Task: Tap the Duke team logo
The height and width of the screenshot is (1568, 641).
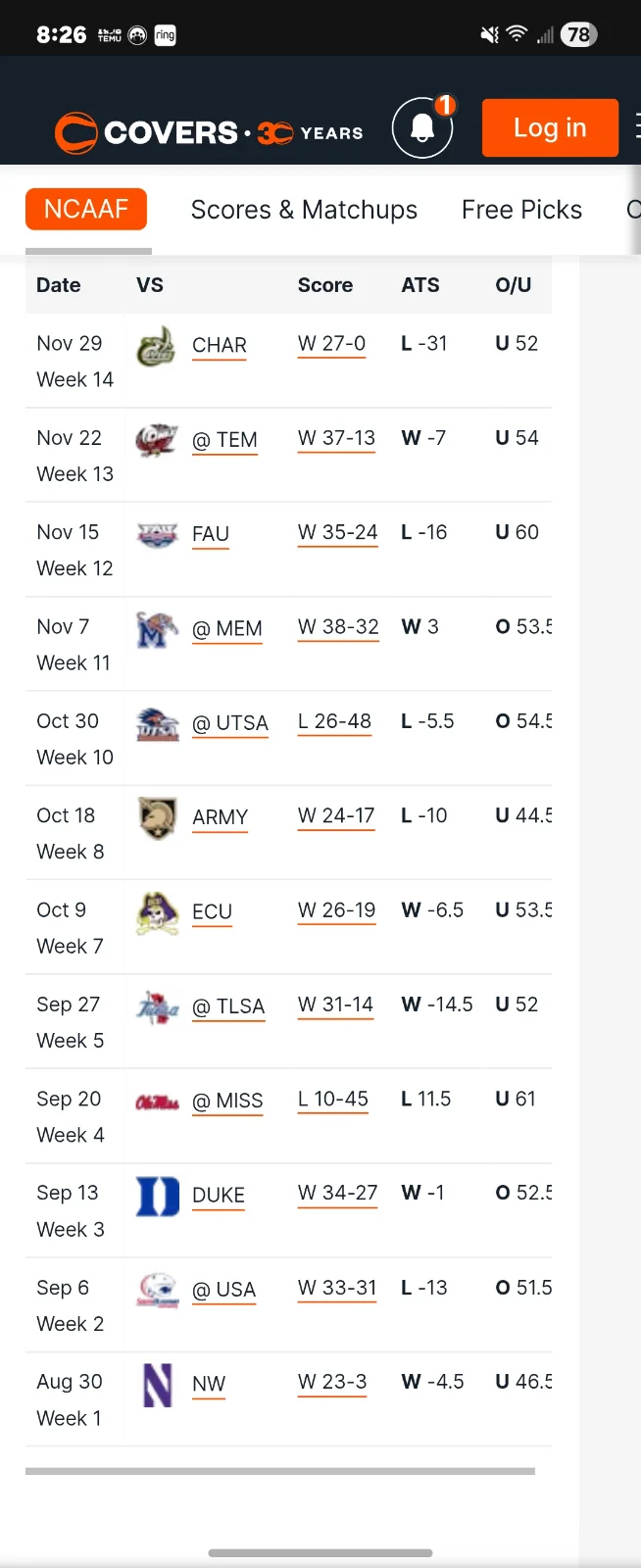Action: (157, 1196)
